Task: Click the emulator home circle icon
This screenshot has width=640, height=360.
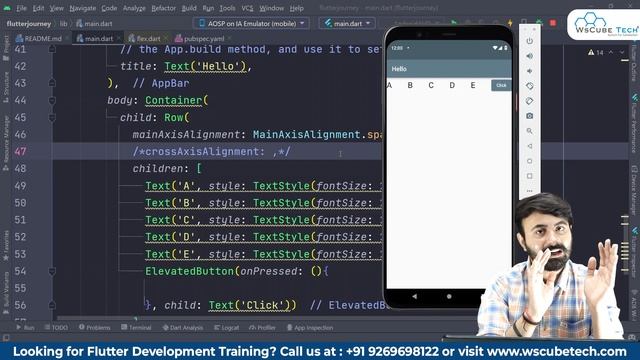Action: (x=529, y=161)
